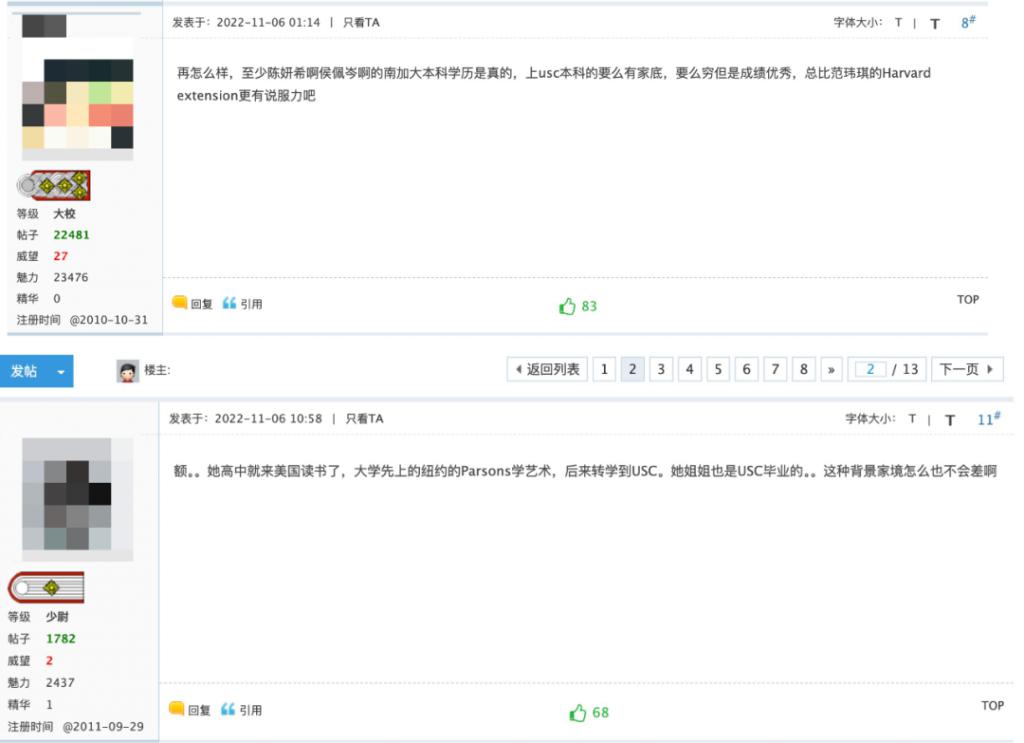The height and width of the screenshot is (743, 1024).
Task: Click registration date @2010-10-31
Action: pos(108,320)
